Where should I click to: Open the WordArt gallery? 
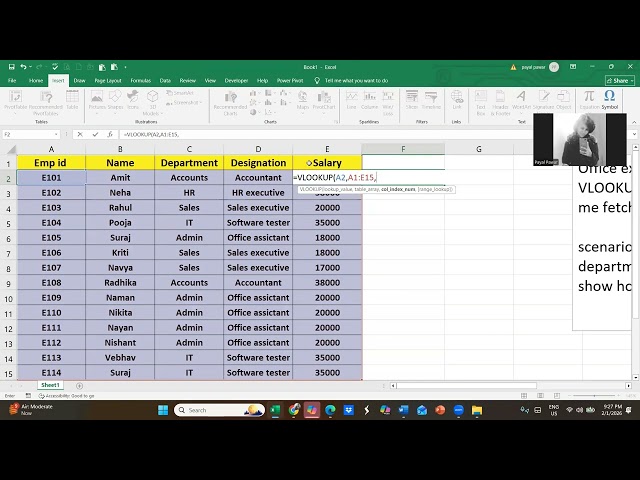pyautogui.click(x=521, y=100)
